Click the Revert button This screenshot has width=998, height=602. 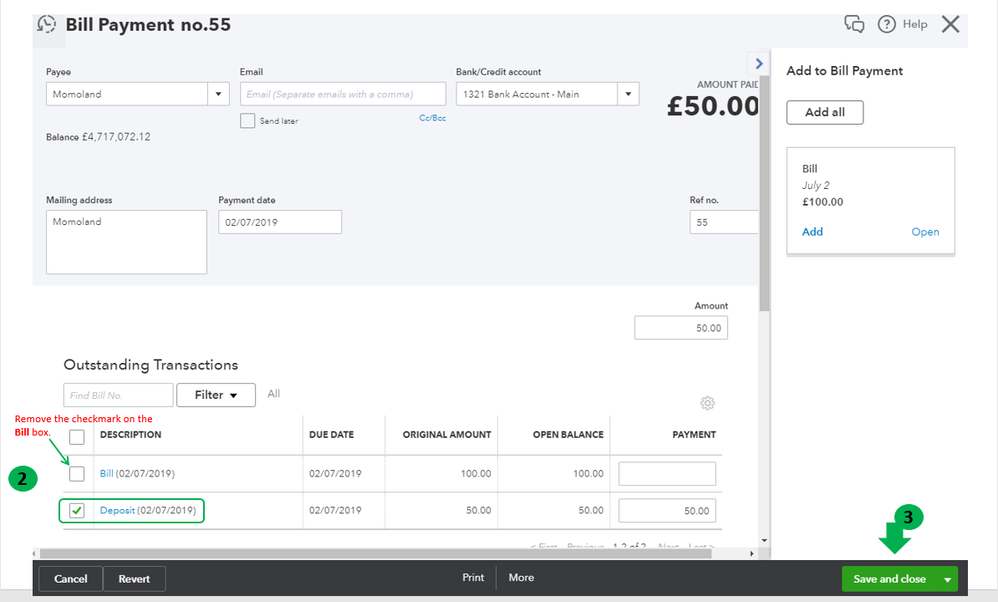(x=134, y=579)
